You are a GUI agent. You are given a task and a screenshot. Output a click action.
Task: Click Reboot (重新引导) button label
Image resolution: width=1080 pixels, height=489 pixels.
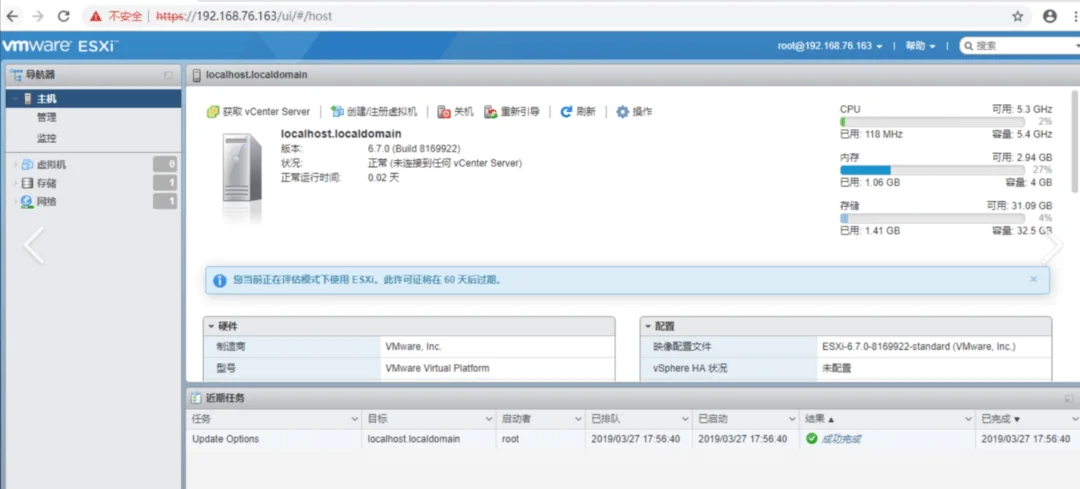coord(520,112)
